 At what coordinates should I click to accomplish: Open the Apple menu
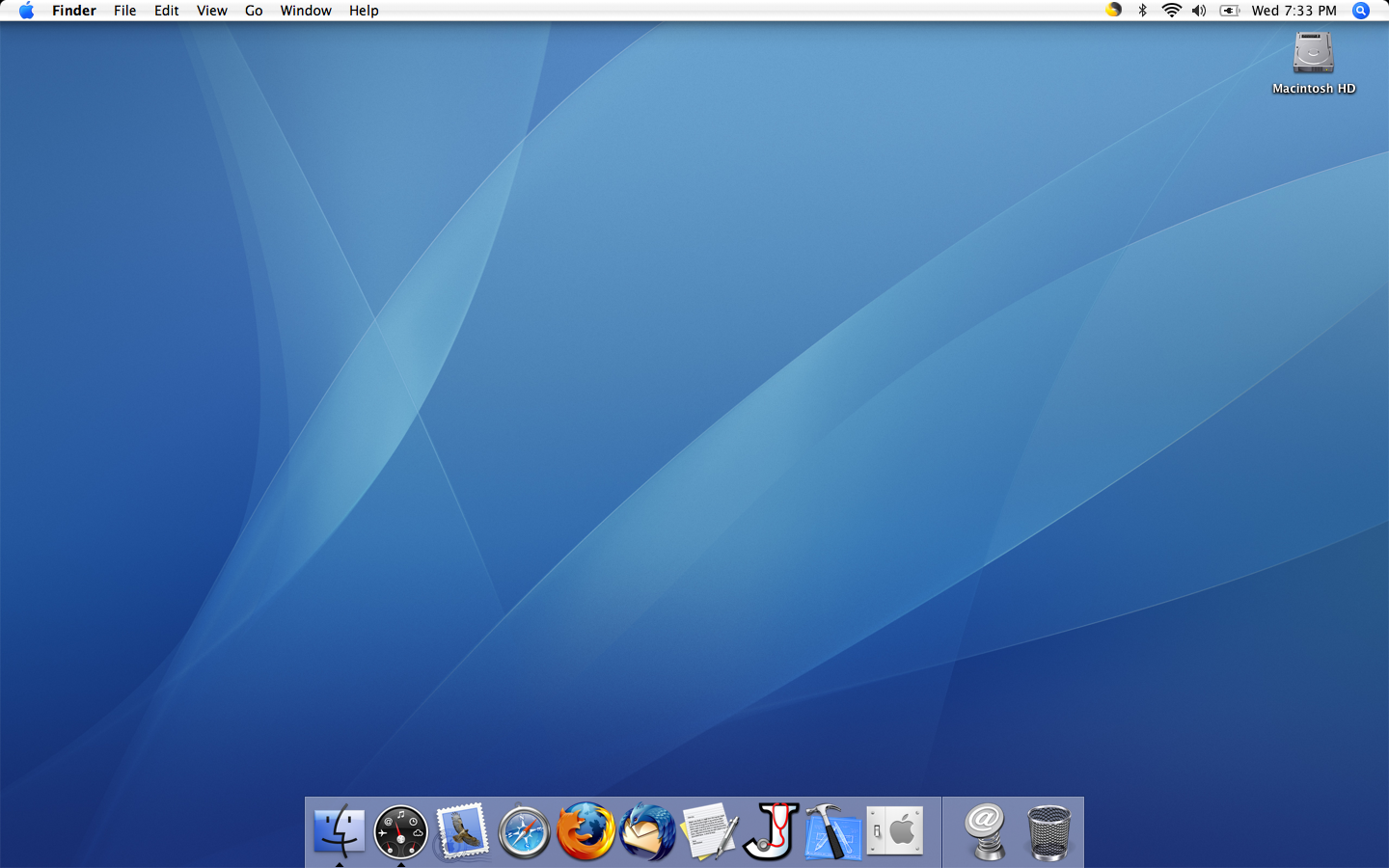26,11
